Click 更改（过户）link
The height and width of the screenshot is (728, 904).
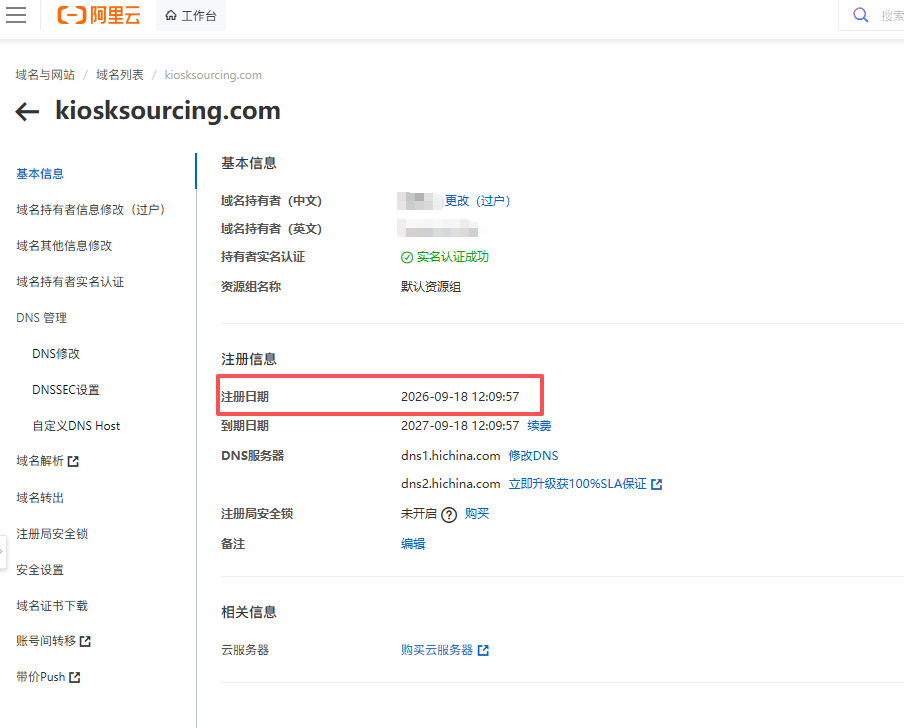click(x=477, y=201)
